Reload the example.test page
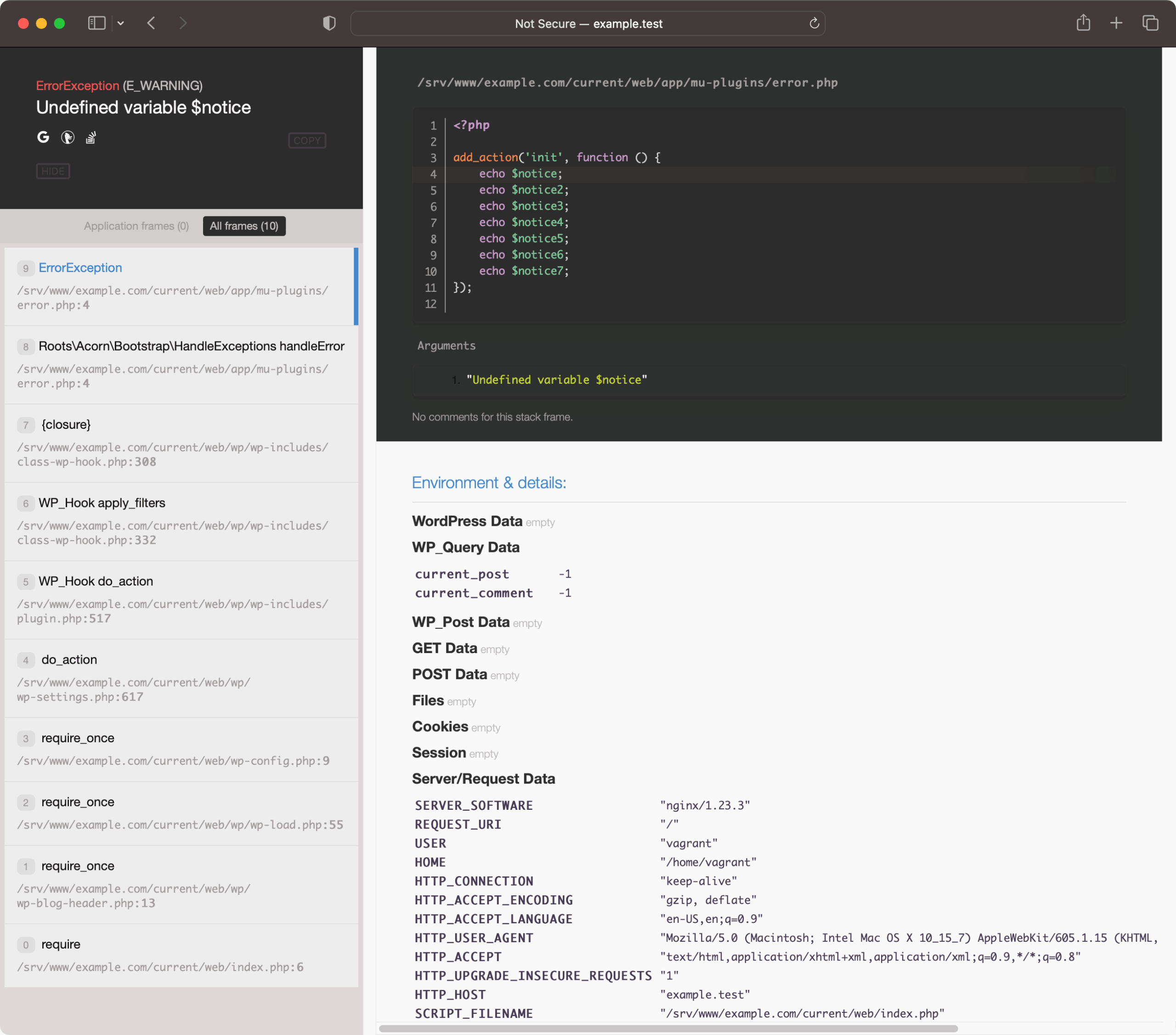The width and height of the screenshot is (1176, 1035). [x=814, y=23]
